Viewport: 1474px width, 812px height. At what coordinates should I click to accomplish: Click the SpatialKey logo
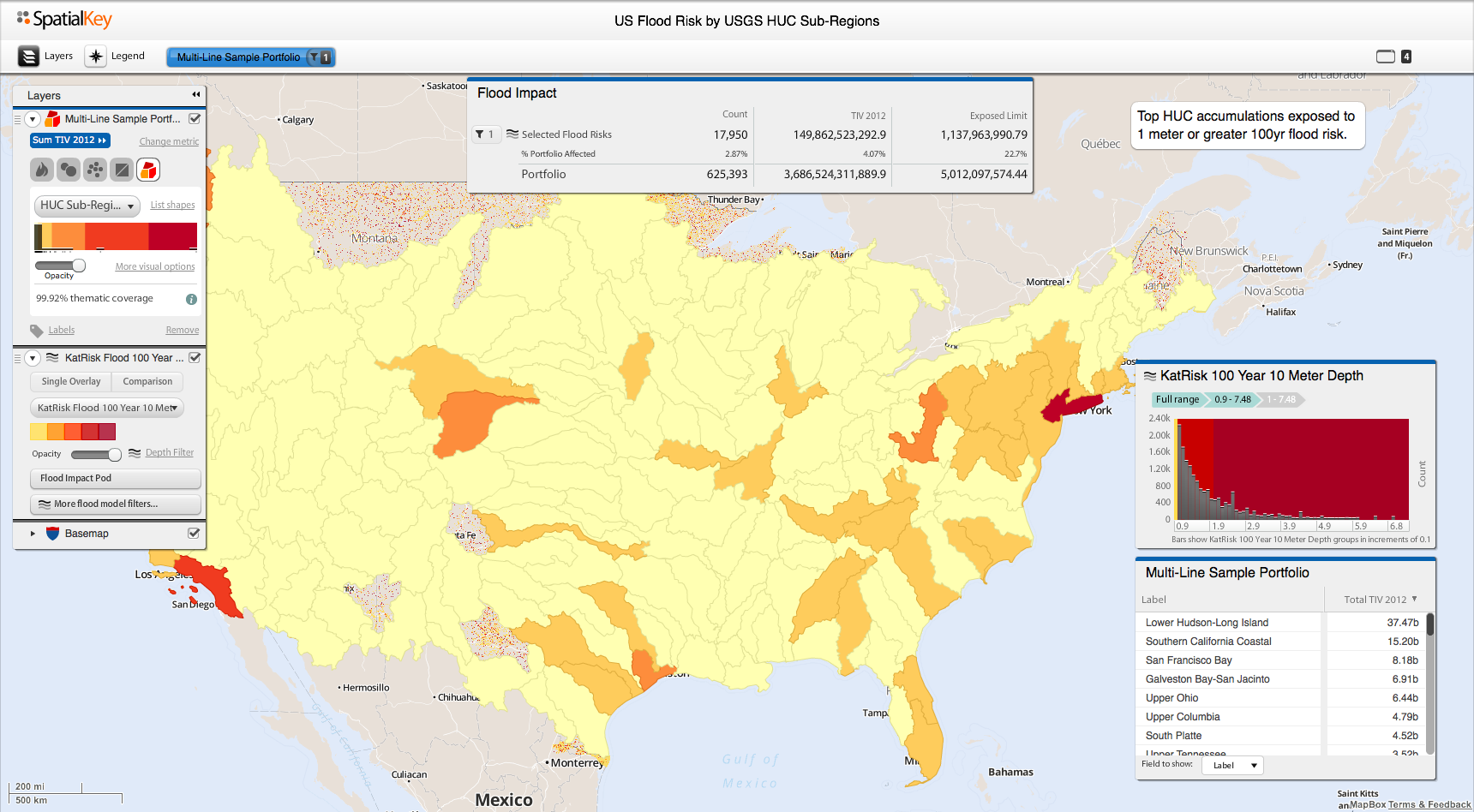(65, 20)
